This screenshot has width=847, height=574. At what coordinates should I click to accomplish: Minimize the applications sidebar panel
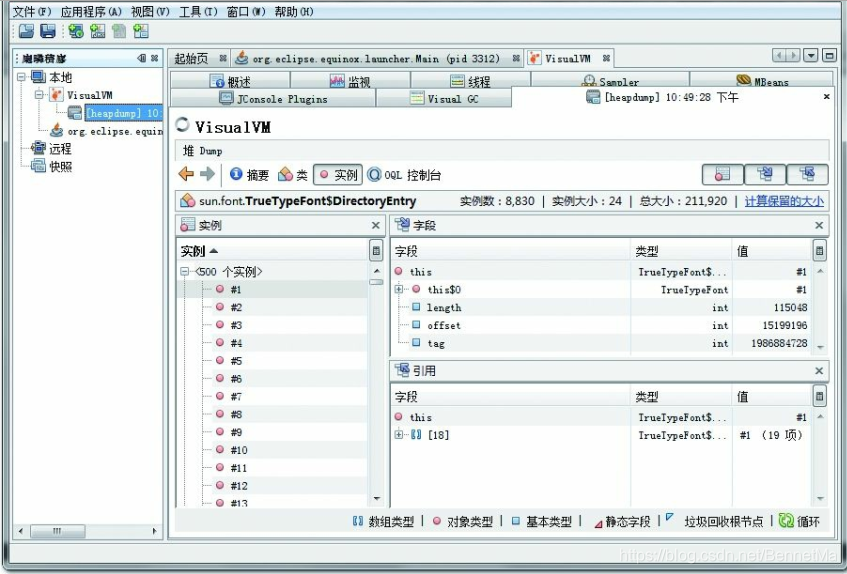pyautogui.click(x=142, y=58)
